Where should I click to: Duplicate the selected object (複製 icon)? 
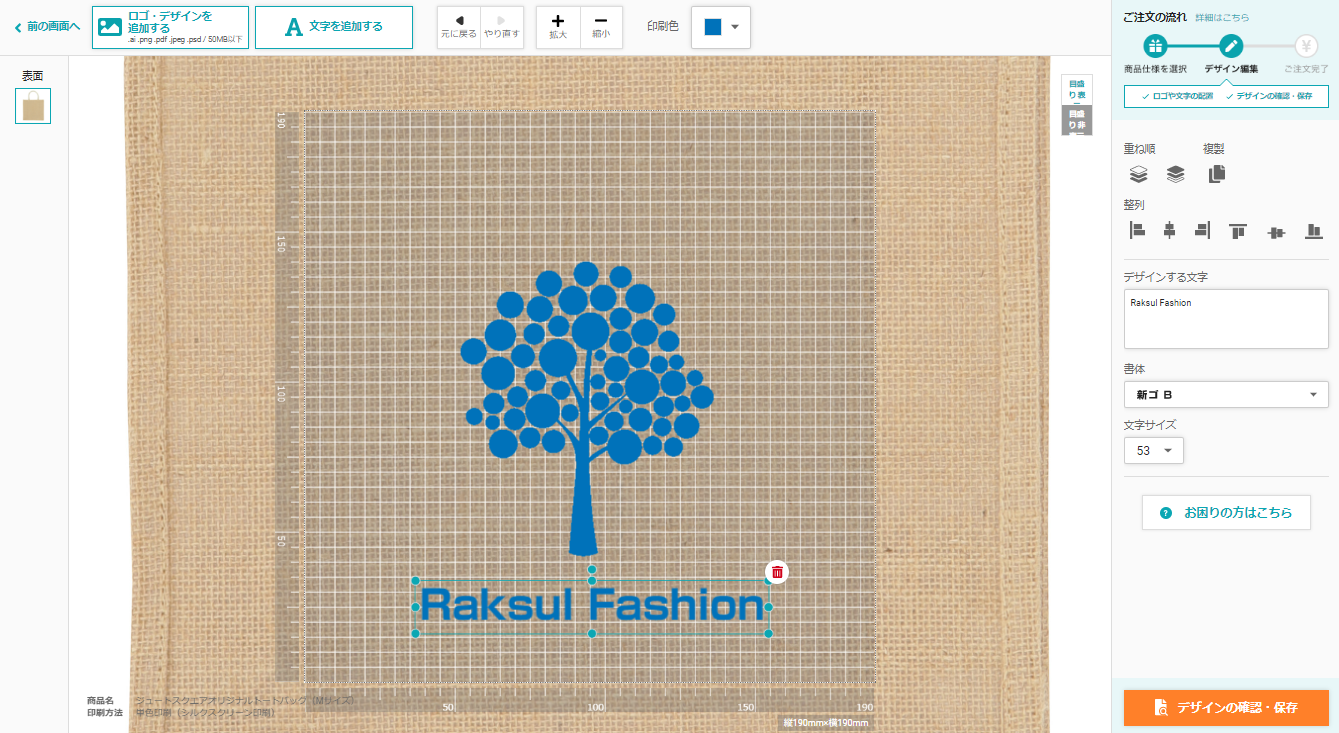1216,174
